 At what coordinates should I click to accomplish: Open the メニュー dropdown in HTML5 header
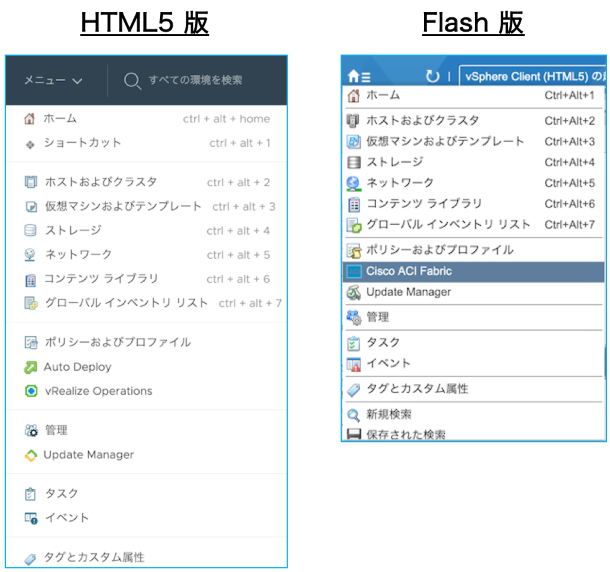[53, 81]
